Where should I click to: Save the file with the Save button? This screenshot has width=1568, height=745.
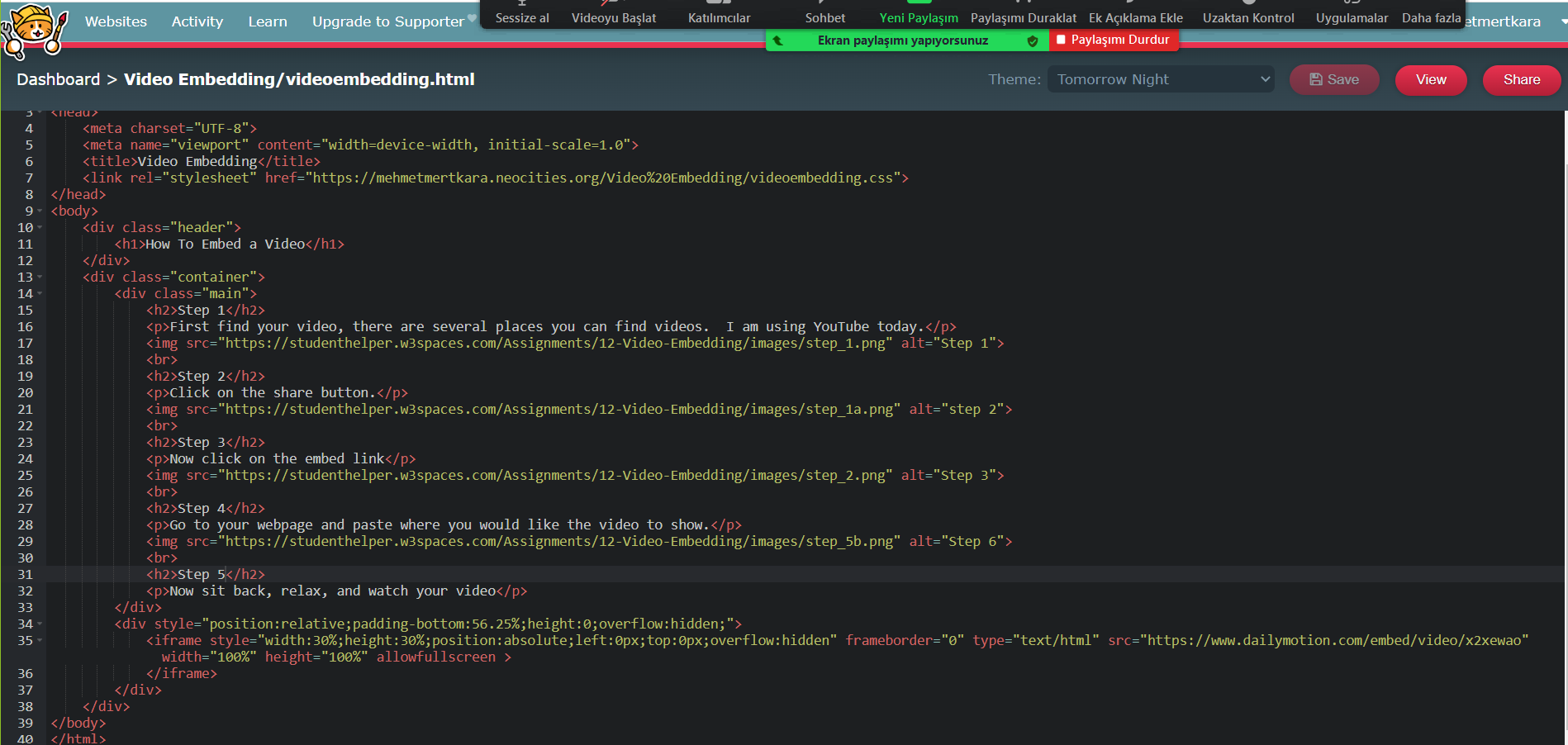(x=1333, y=79)
